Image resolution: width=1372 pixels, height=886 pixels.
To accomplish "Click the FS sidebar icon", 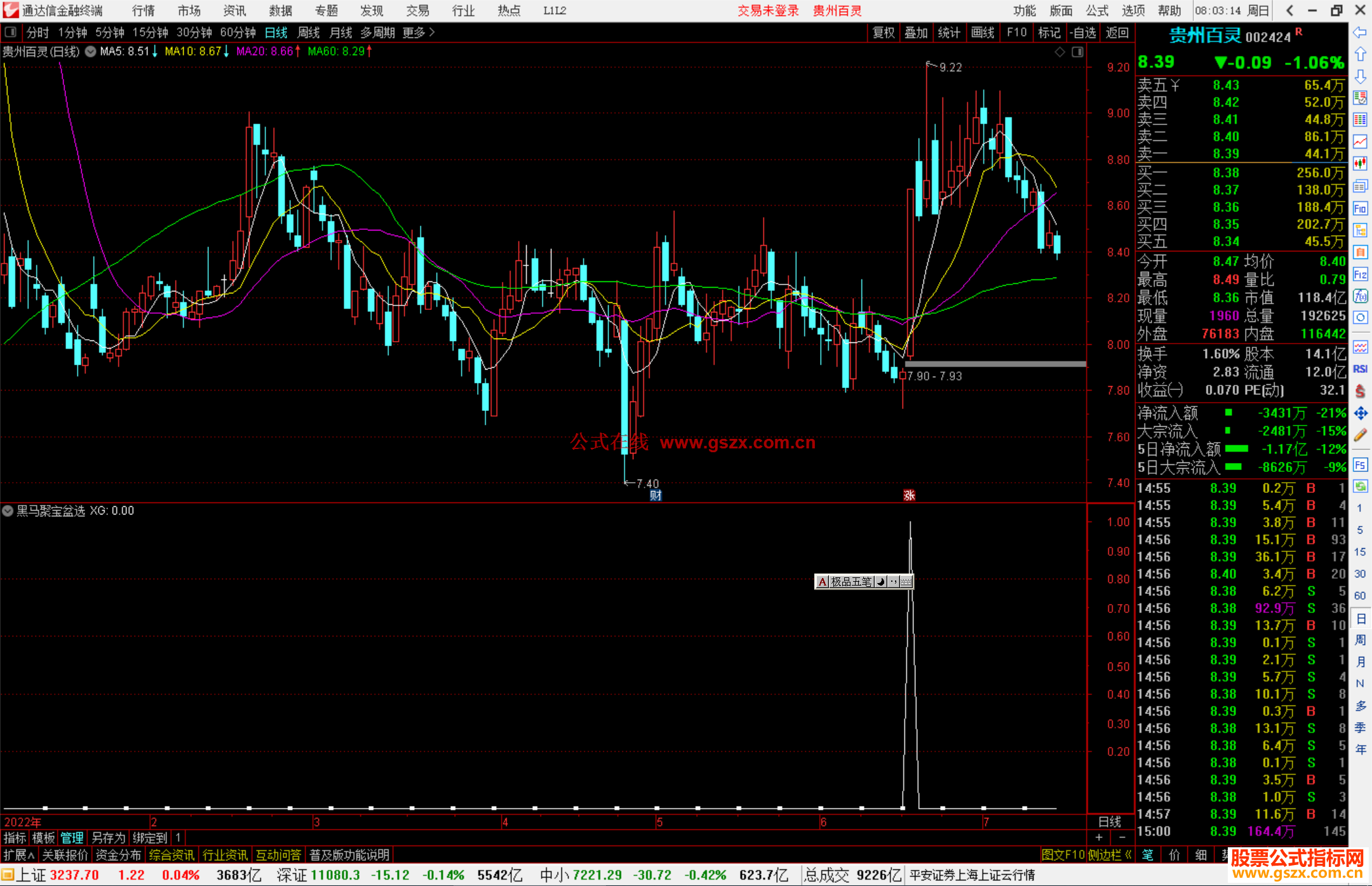I will (1360, 465).
